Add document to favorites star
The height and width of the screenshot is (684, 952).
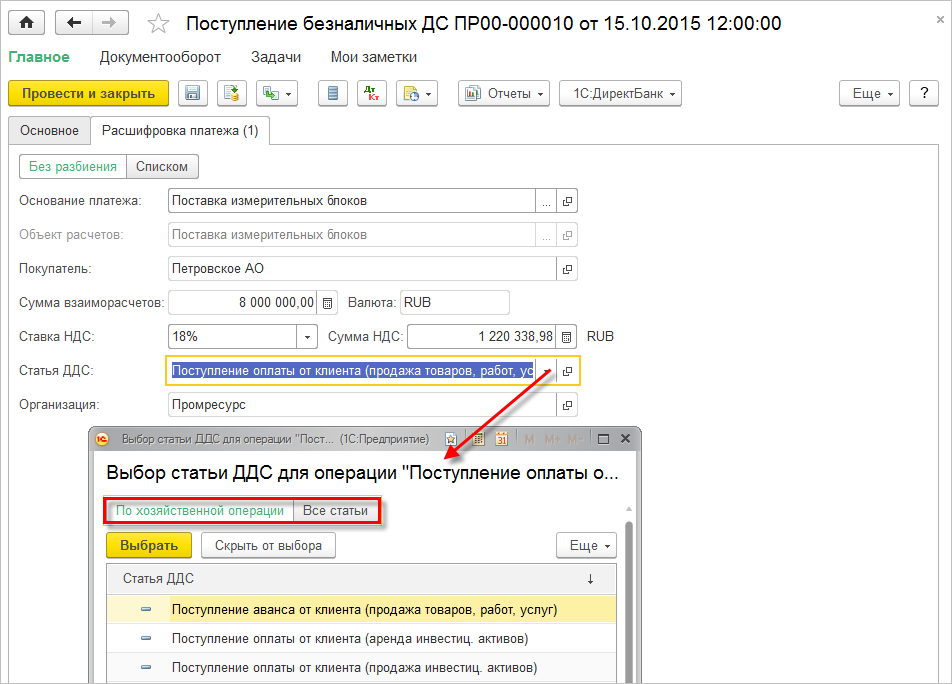pyautogui.click(x=158, y=24)
